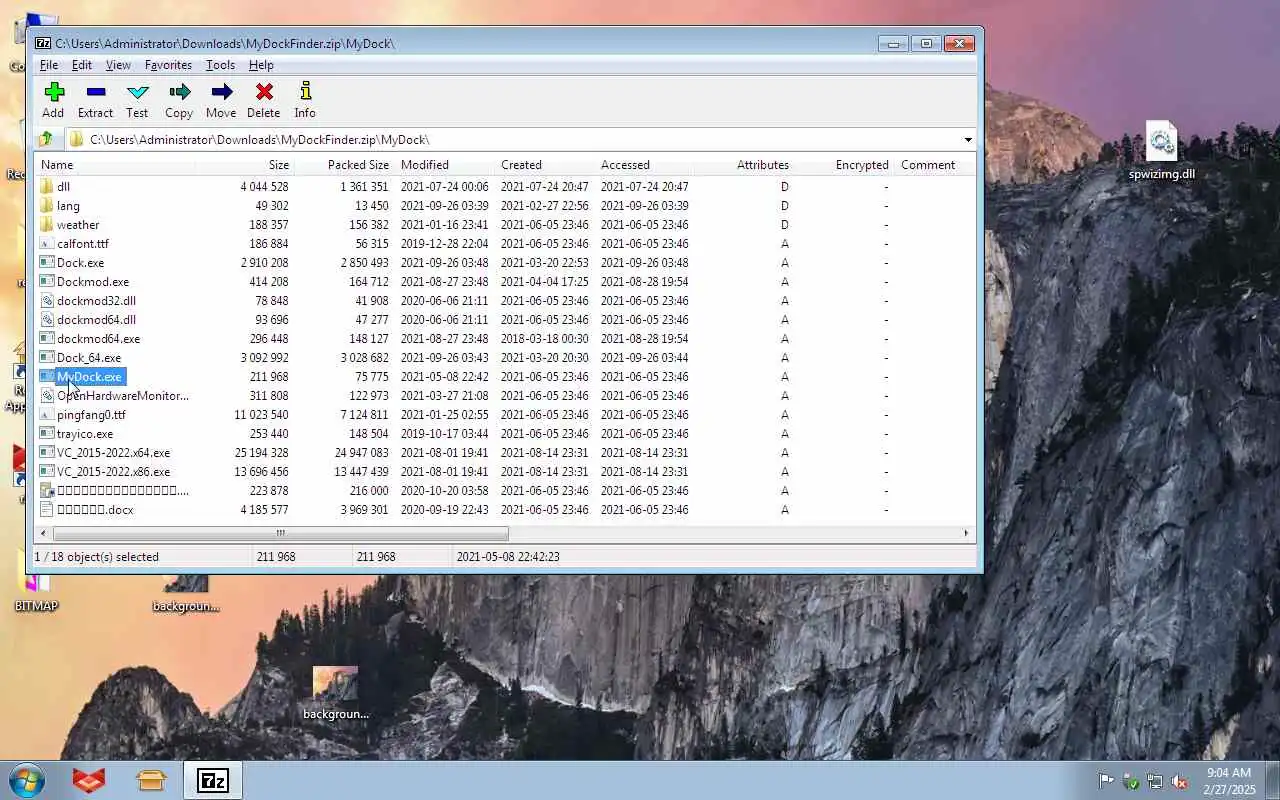Viewport: 1280px width, 800px height.
Task: Select the pingfang0.ttf file icon
Action: [x=46, y=414]
